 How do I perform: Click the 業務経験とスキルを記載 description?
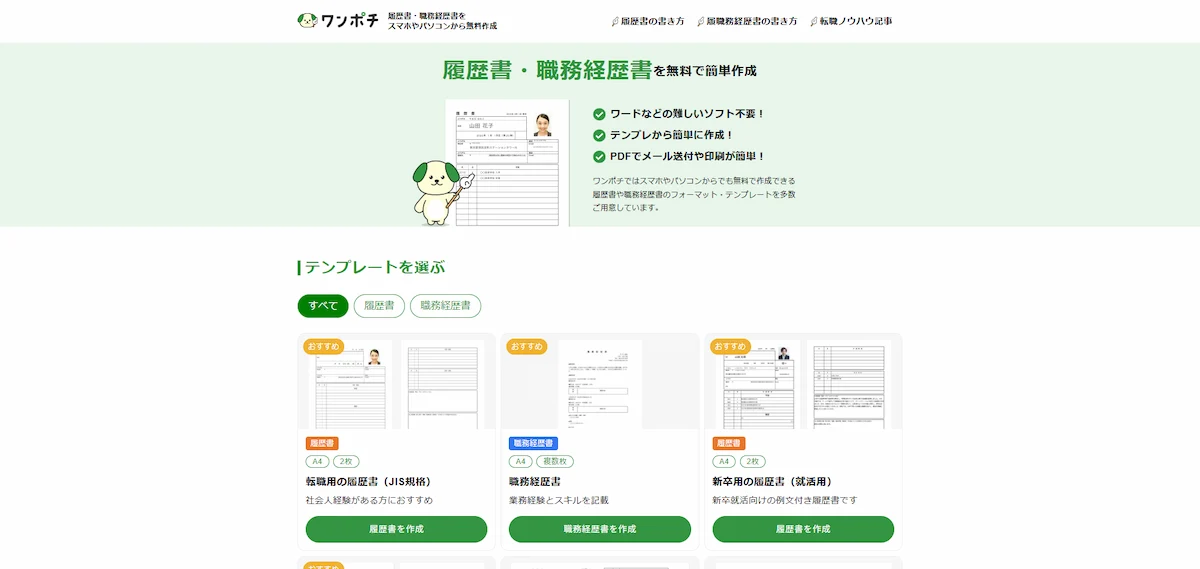pos(558,500)
